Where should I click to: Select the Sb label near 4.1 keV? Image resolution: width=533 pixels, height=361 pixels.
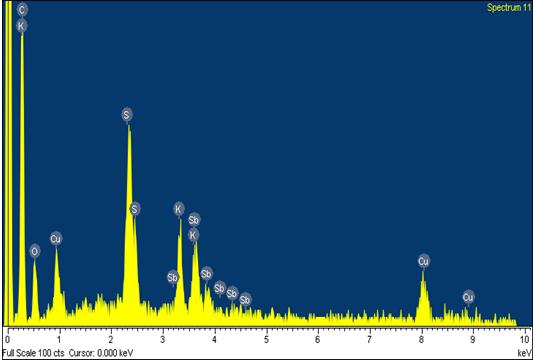220,288
